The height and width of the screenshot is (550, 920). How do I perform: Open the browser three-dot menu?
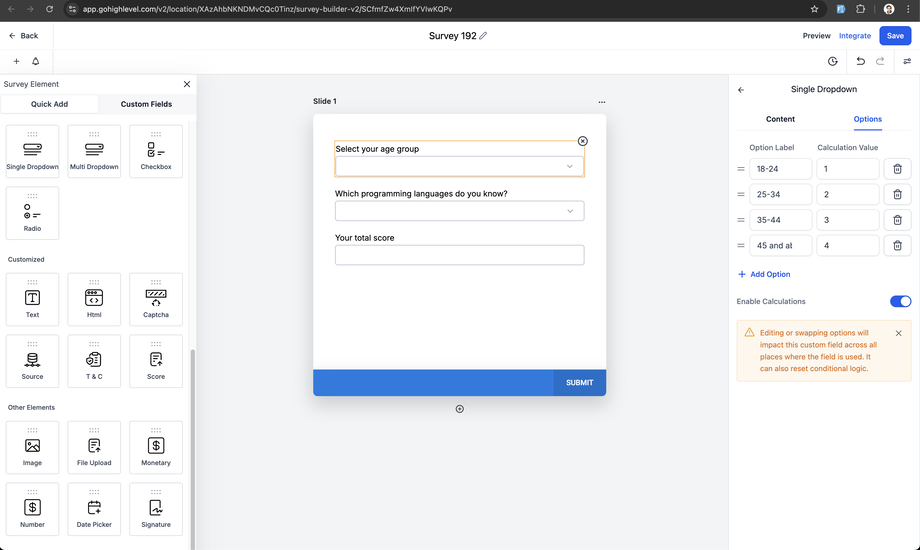coord(908,9)
